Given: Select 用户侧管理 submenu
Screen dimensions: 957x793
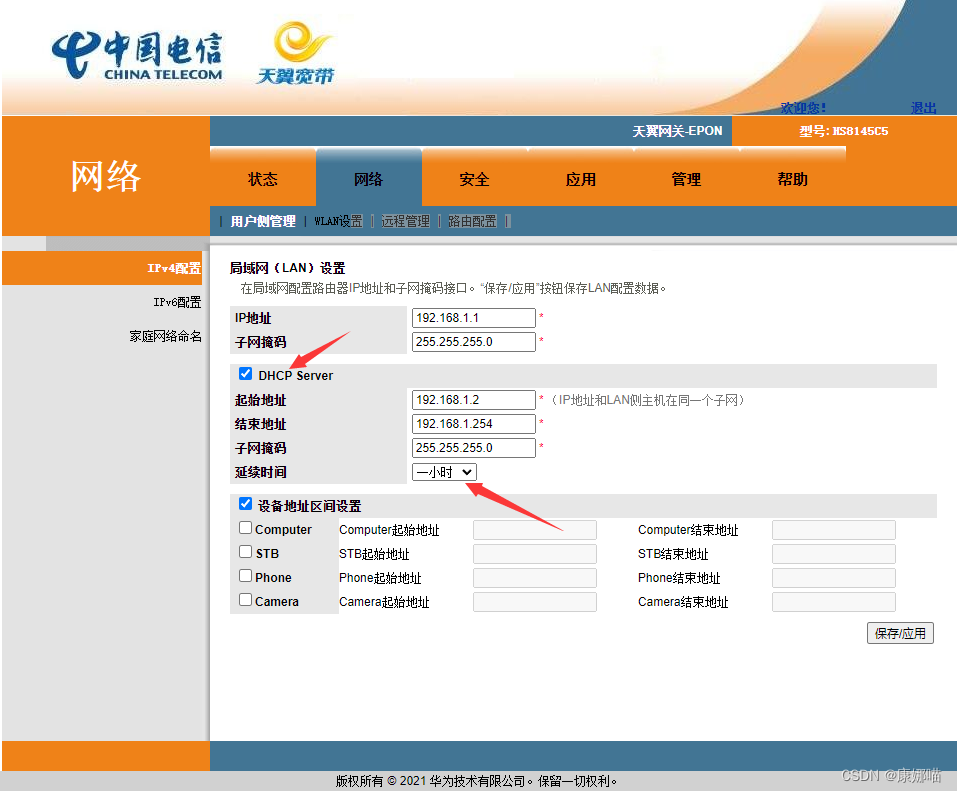Looking at the screenshot, I should click(x=263, y=221).
